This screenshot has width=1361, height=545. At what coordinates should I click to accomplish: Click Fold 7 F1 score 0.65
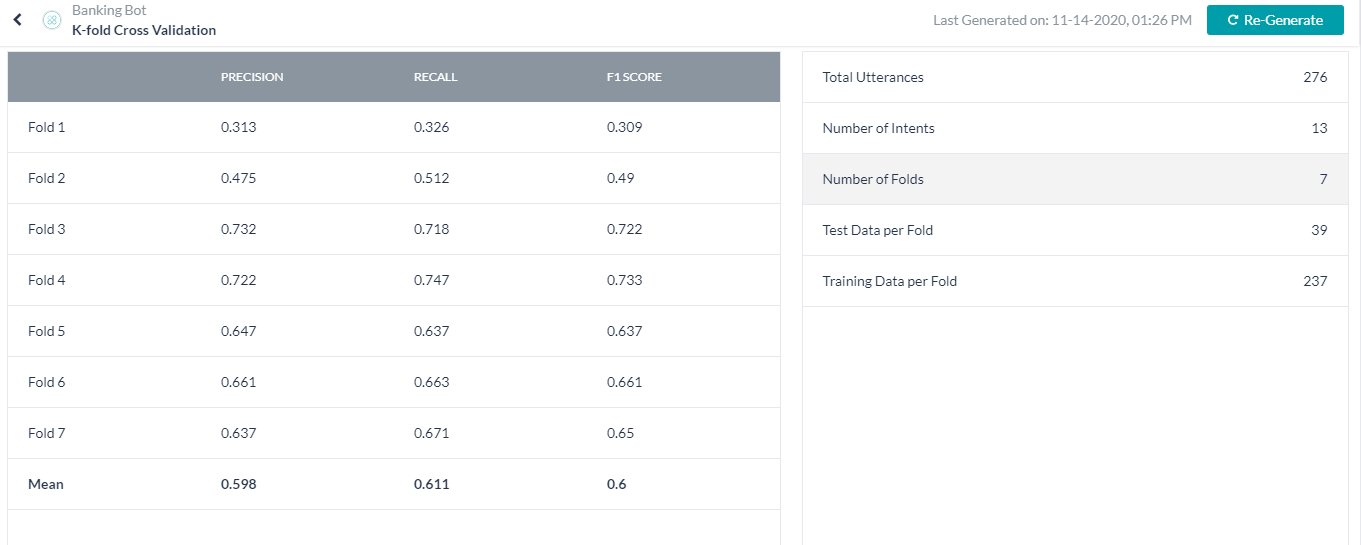pos(620,433)
